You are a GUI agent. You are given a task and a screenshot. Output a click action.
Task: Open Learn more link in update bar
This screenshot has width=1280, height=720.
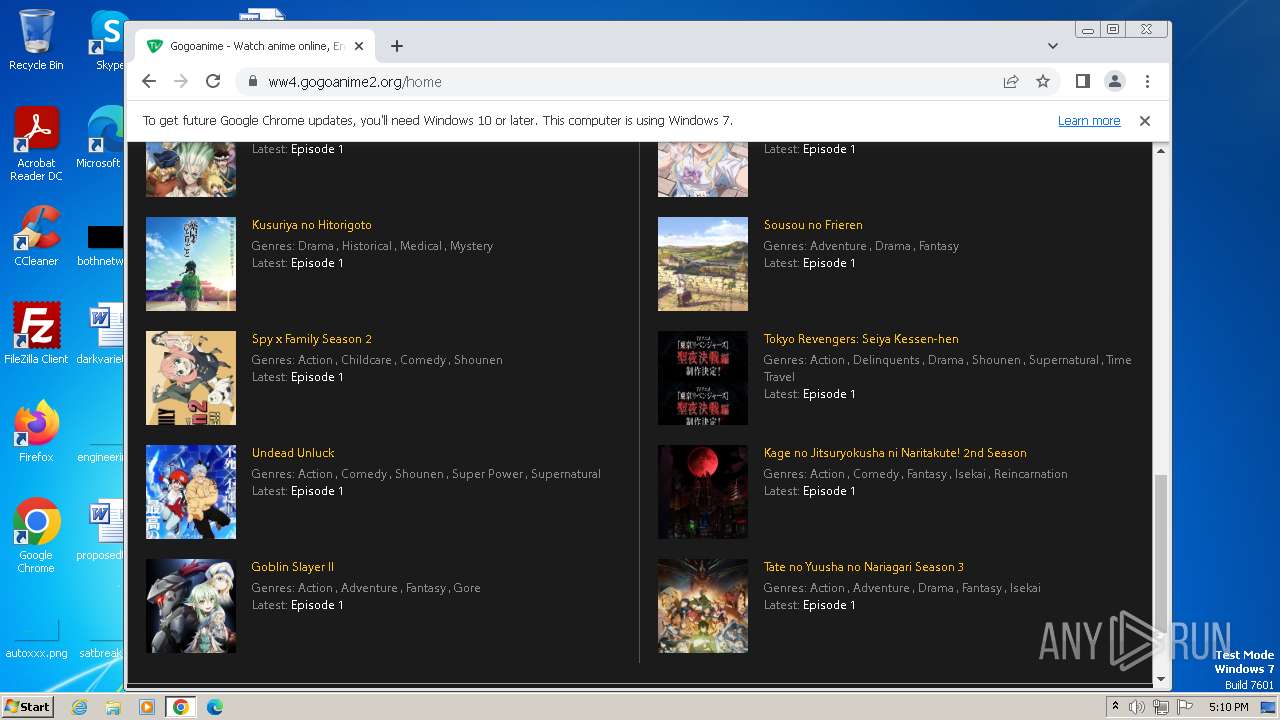click(1089, 121)
